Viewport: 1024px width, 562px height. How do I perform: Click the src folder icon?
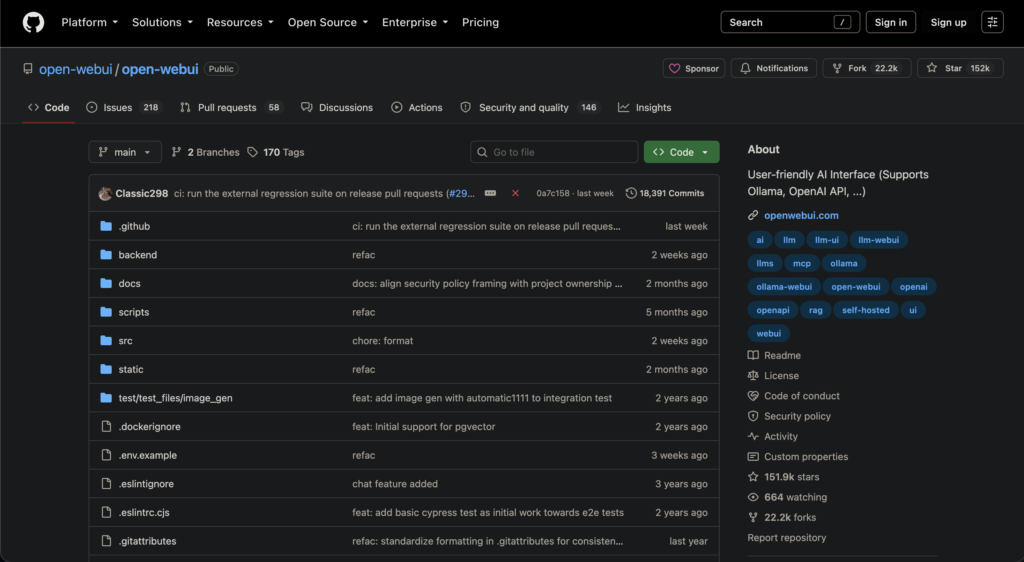pyautogui.click(x=106, y=341)
